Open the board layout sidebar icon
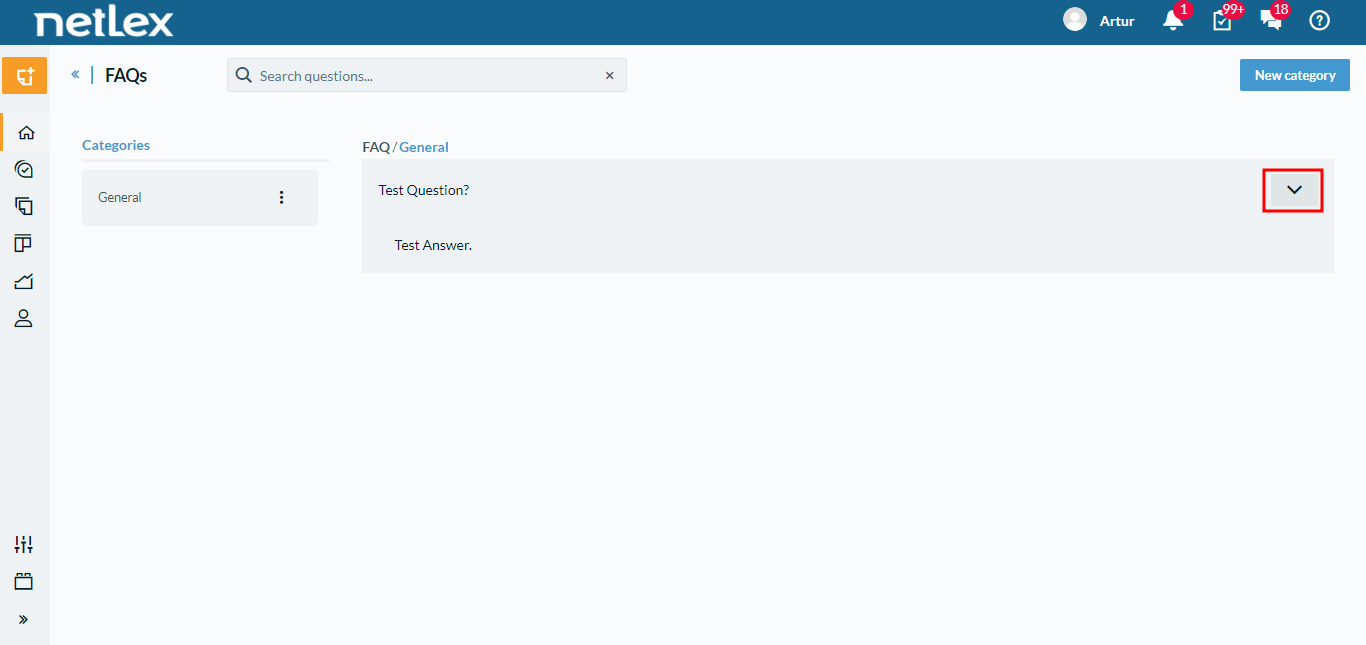The image size is (1366, 645). pyautogui.click(x=24, y=244)
